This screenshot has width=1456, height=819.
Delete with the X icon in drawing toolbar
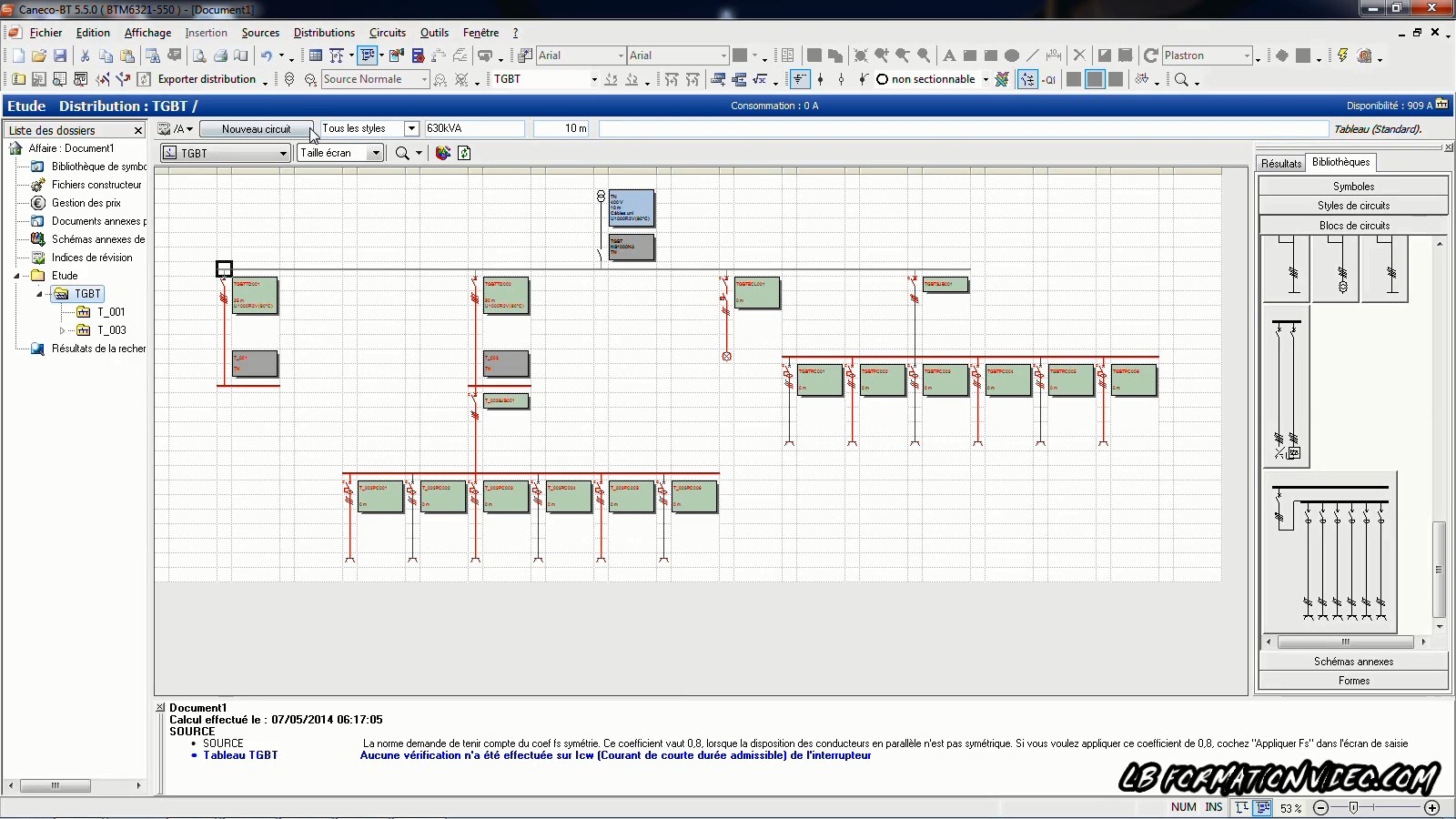[x=1079, y=56]
